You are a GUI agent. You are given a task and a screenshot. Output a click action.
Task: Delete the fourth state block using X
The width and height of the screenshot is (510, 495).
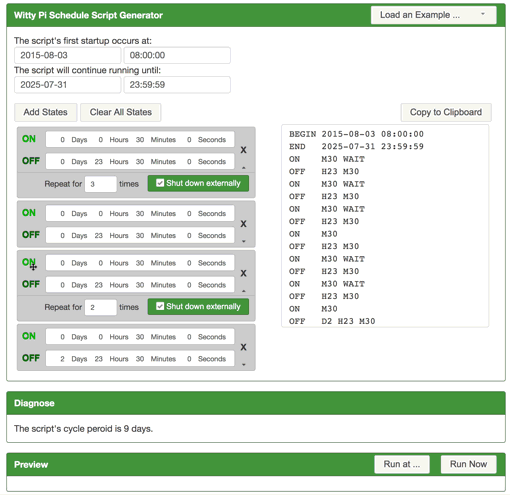tap(244, 347)
